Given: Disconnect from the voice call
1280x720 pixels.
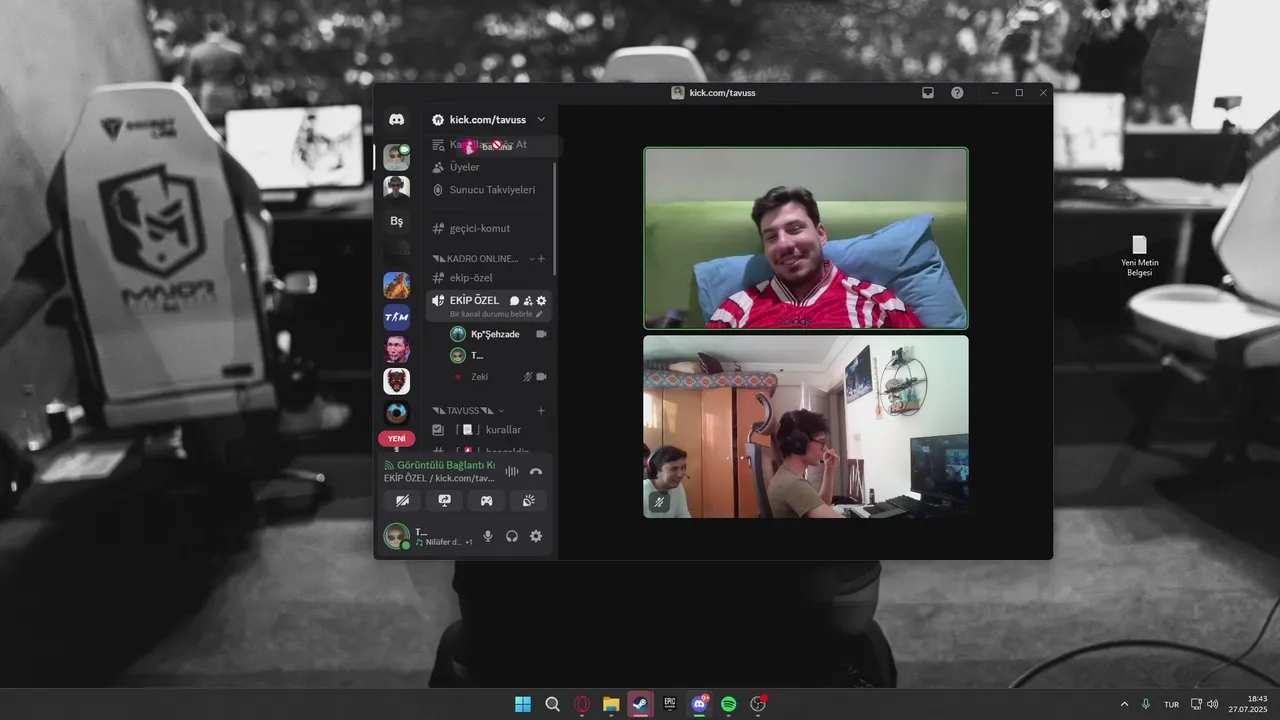Looking at the screenshot, I should point(536,472).
